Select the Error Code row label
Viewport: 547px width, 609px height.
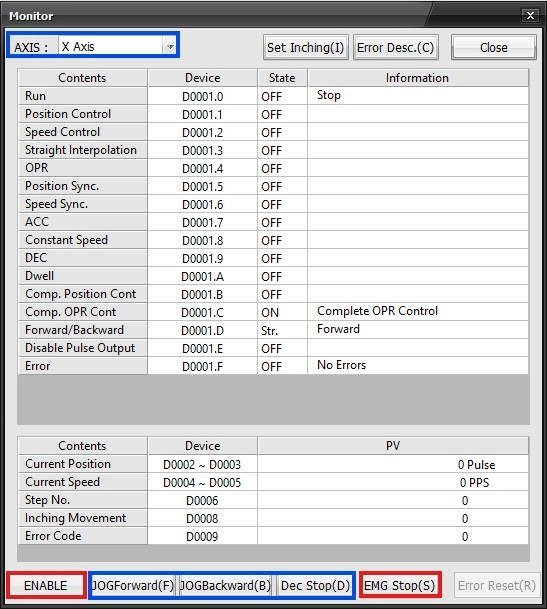[82, 536]
